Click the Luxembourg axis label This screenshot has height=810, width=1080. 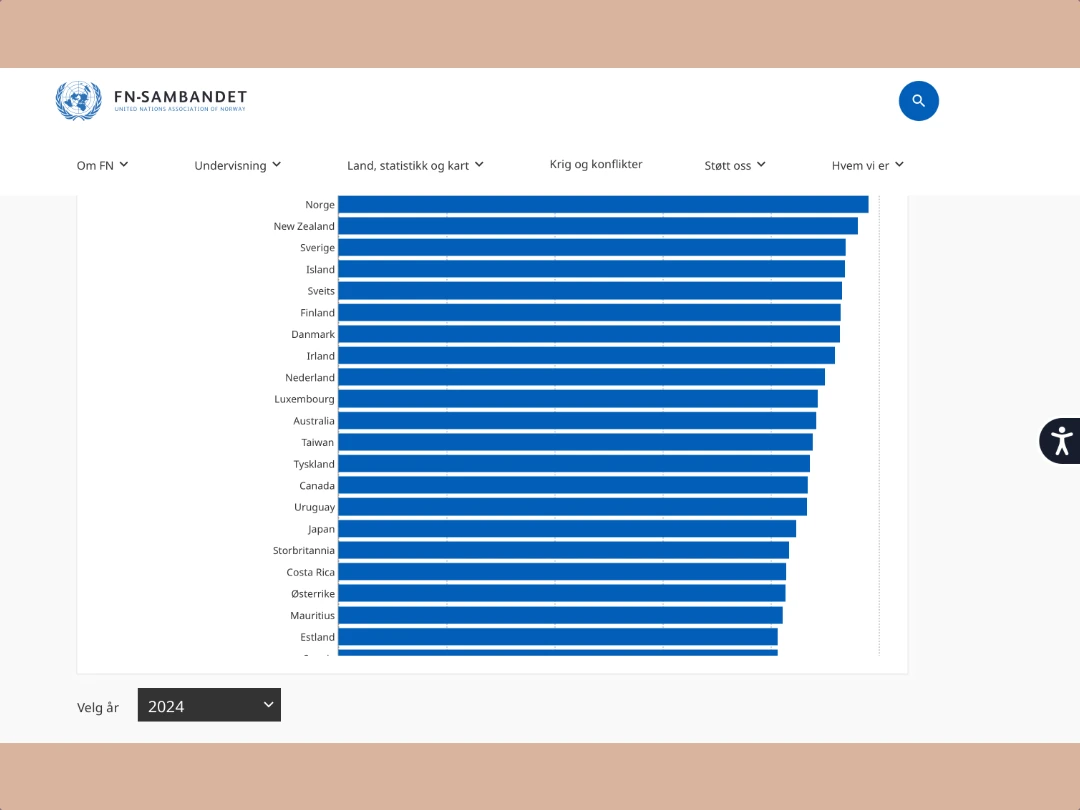tap(304, 399)
